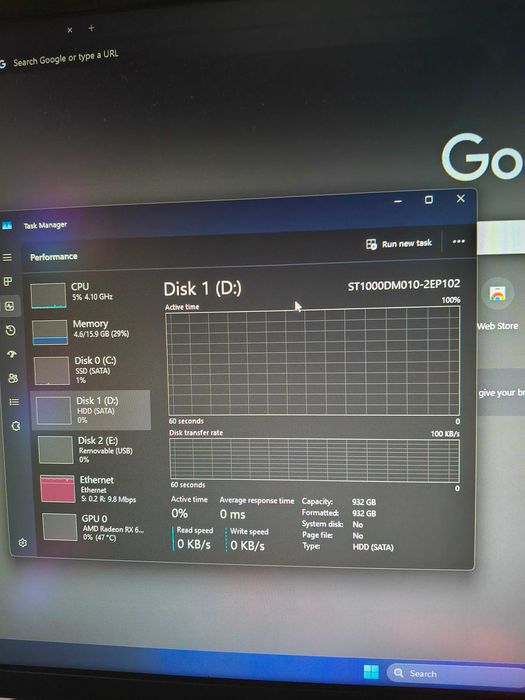Screen dimensions: 525x700
Task: Select Disk 2 (E:) removable item
Action: pyautogui.click(x=94, y=450)
